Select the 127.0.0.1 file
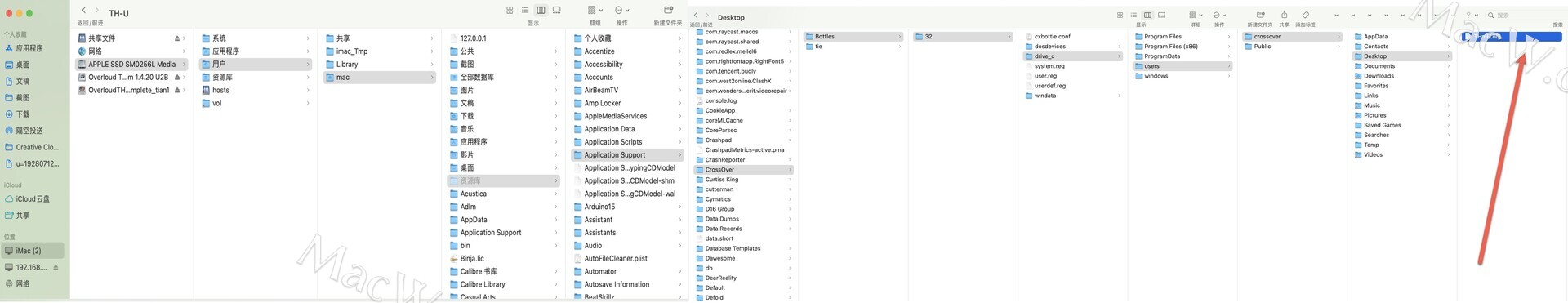Screen dimensions: 1568x303 [x=473, y=38]
